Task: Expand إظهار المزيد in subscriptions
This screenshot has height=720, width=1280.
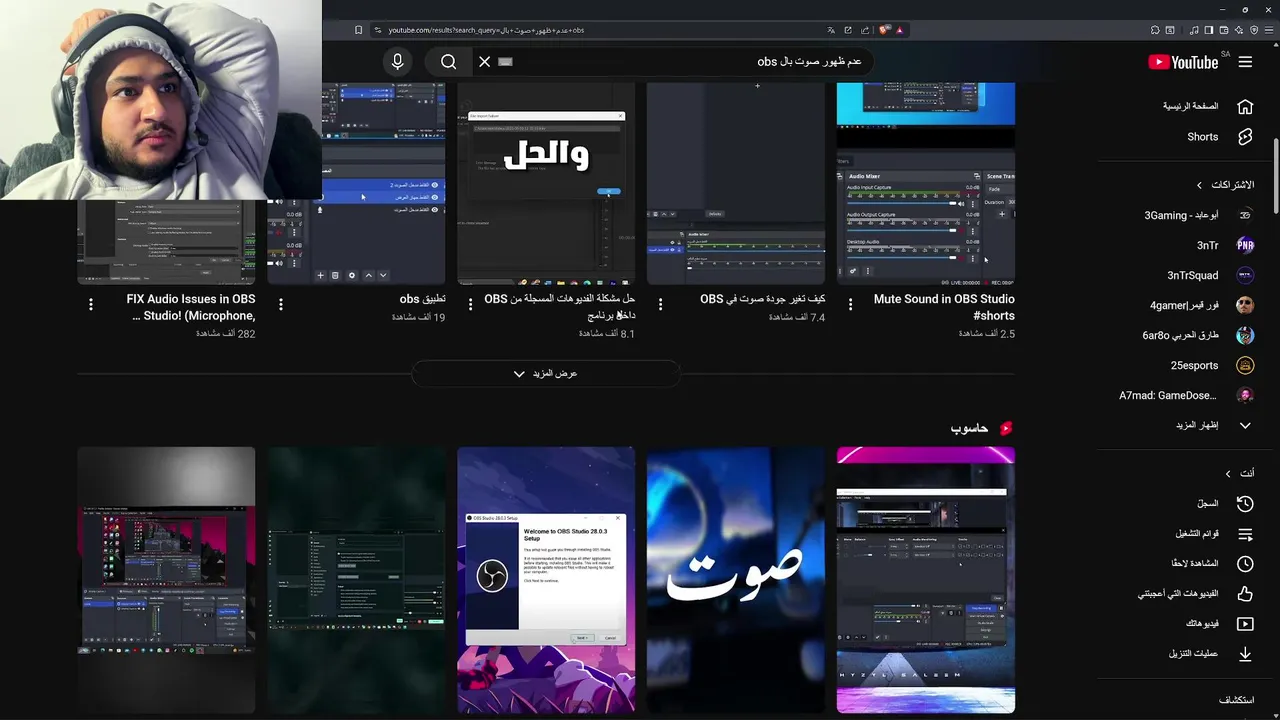Action: coord(1198,425)
